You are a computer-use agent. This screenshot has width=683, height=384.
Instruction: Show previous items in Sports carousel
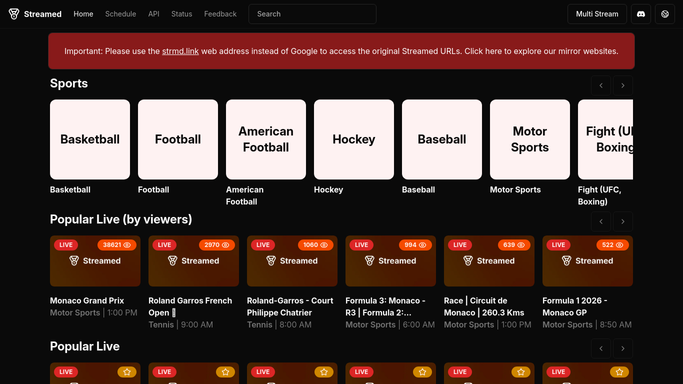601,86
